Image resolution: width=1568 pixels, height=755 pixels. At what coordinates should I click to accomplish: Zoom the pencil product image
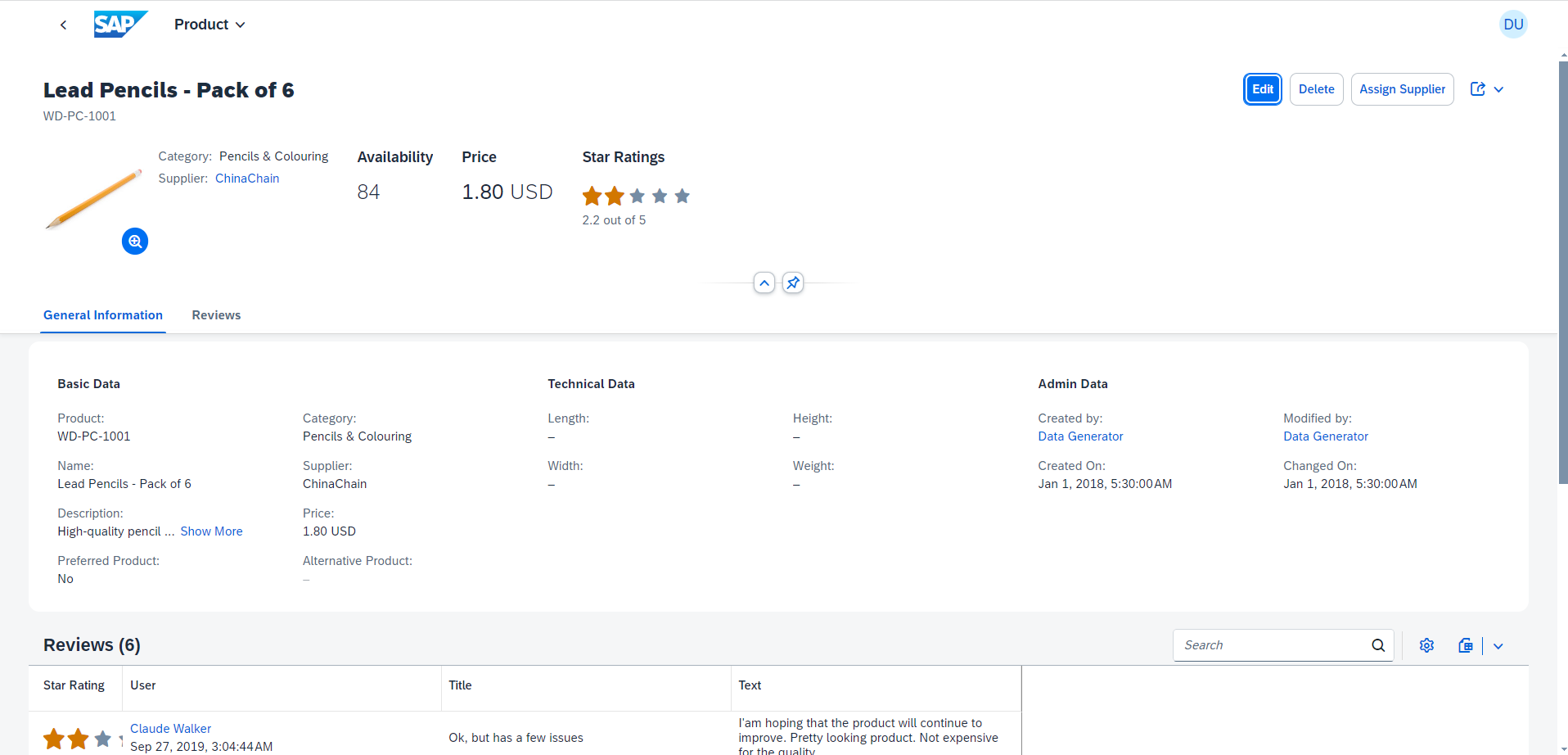click(135, 242)
